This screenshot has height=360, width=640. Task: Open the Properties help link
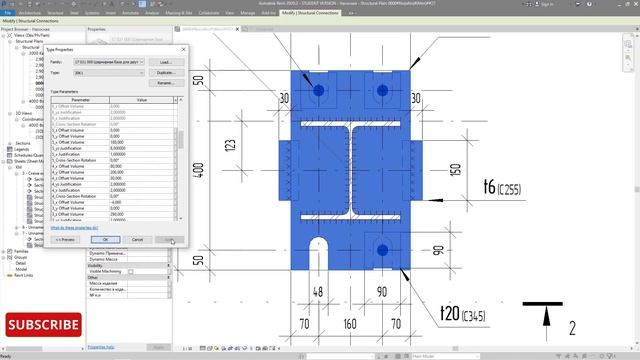(101, 347)
